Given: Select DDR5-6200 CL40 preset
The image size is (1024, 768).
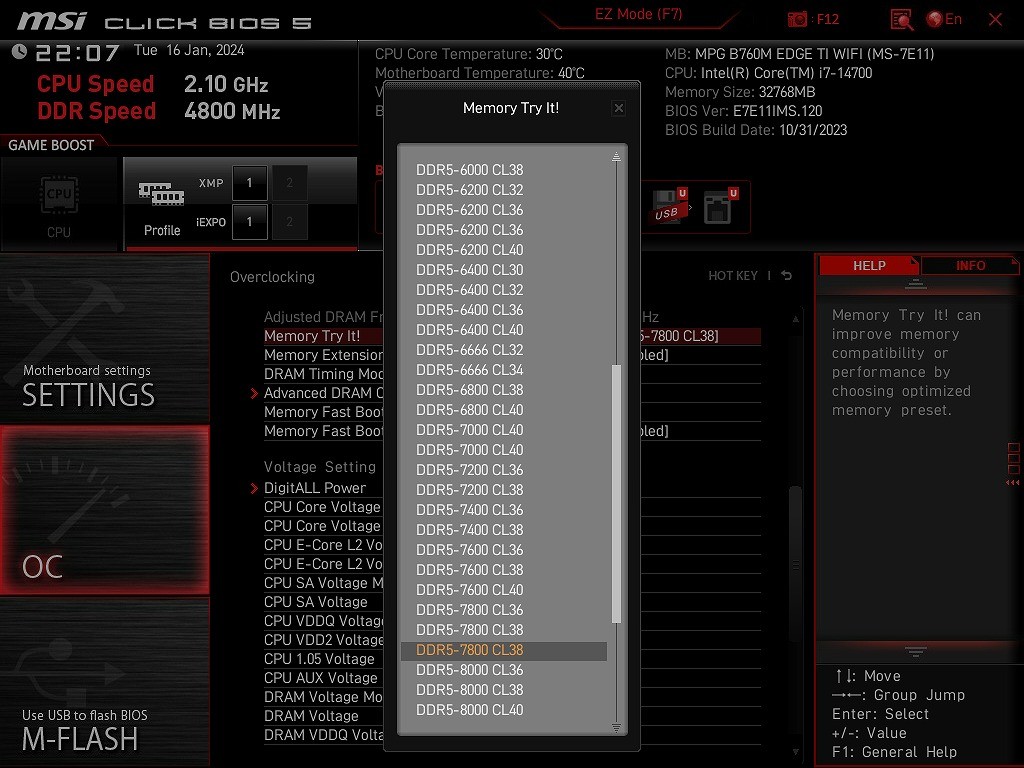Looking at the screenshot, I should 470,250.
